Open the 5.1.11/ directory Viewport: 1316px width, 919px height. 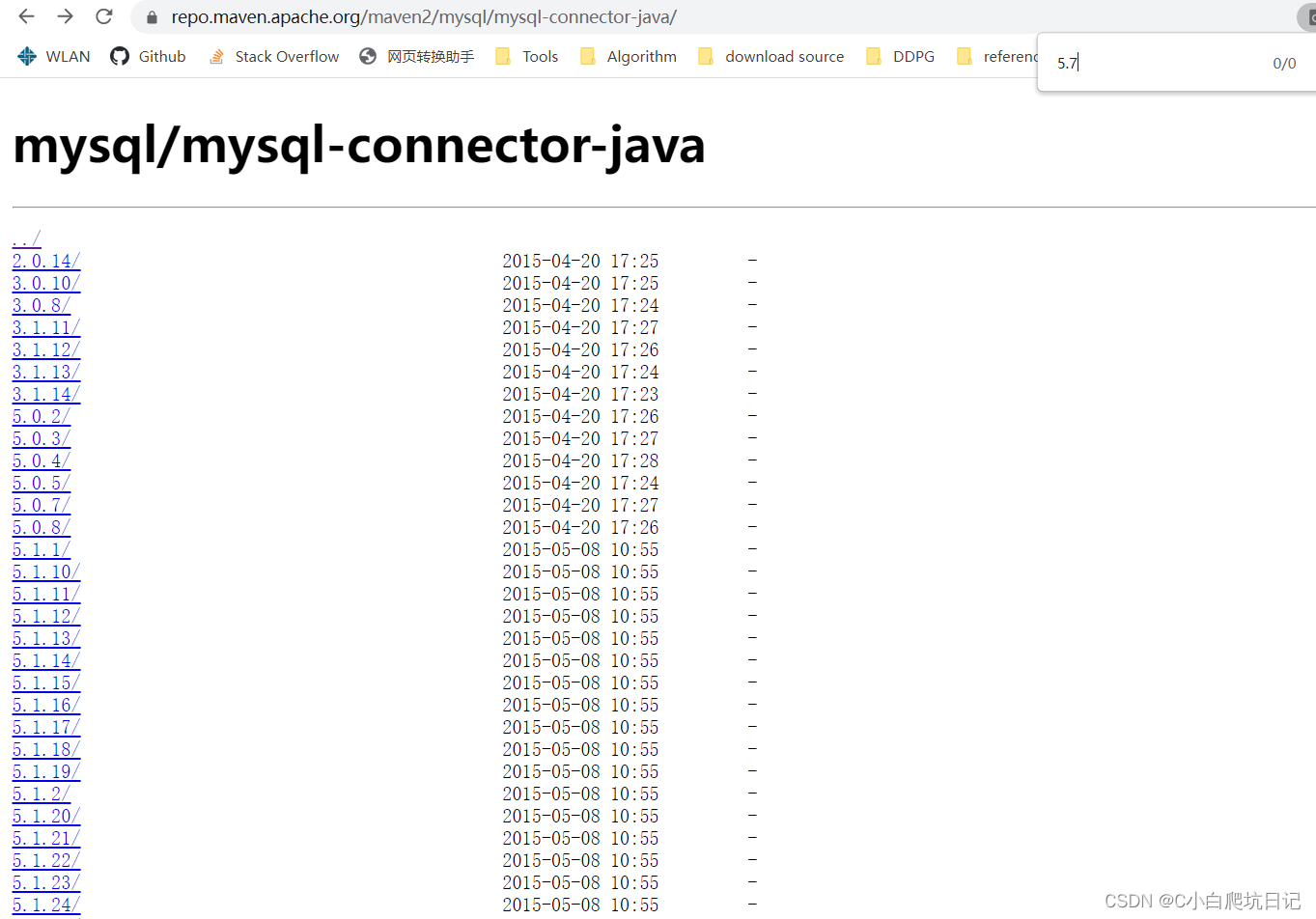pyautogui.click(x=46, y=594)
